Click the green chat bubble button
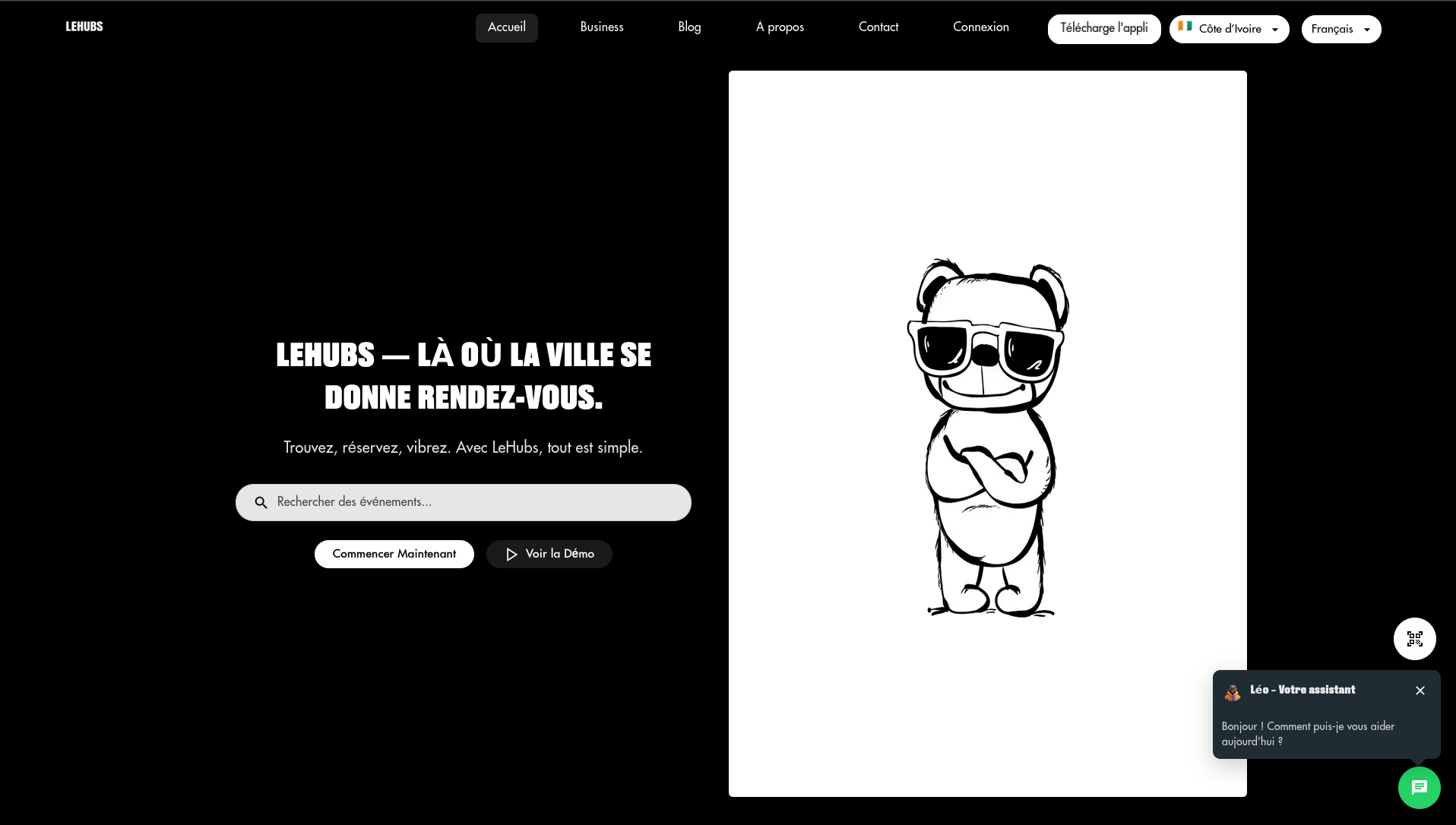 pyautogui.click(x=1419, y=788)
